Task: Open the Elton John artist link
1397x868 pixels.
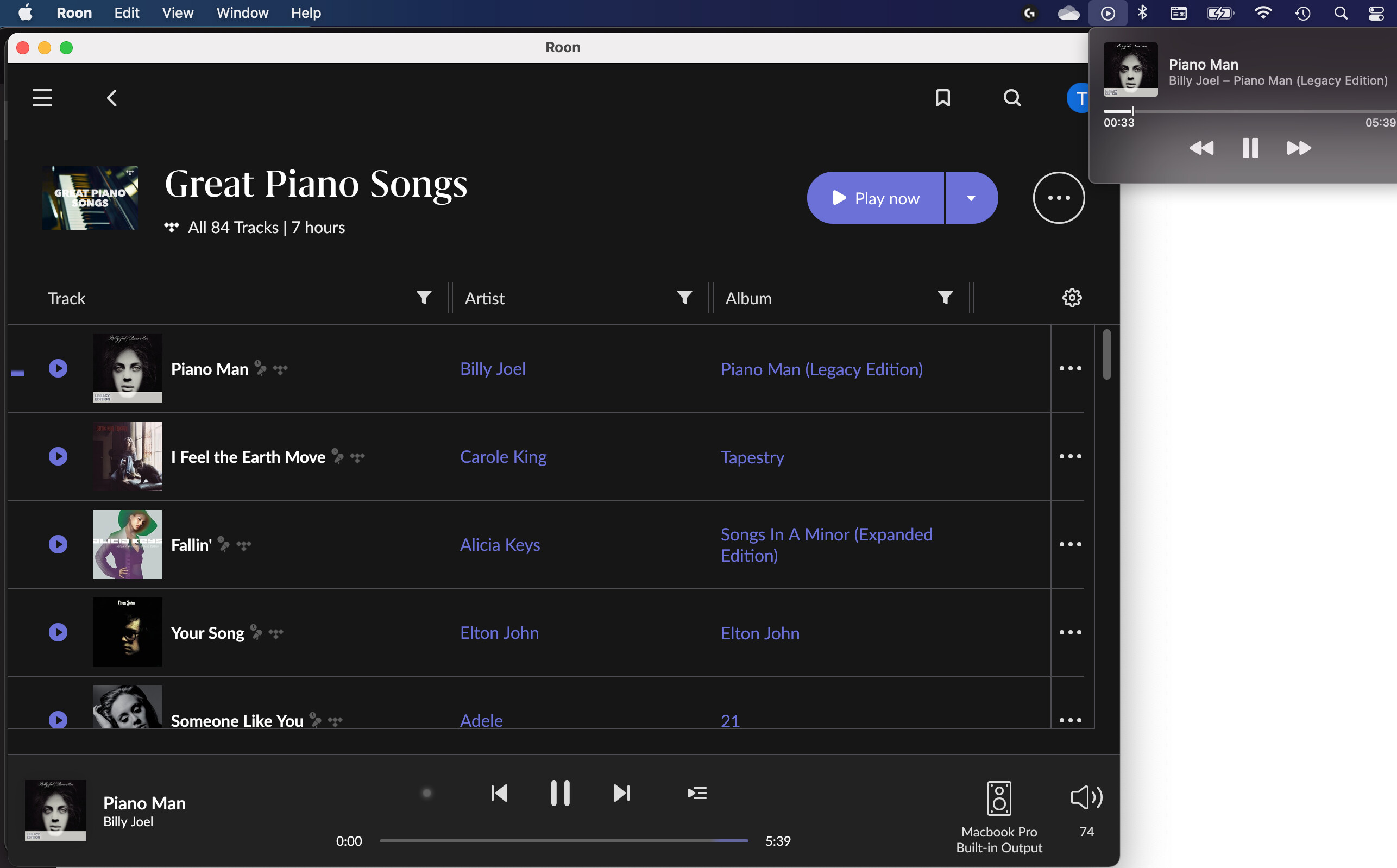Action: pyautogui.click(x=499, y=632)
